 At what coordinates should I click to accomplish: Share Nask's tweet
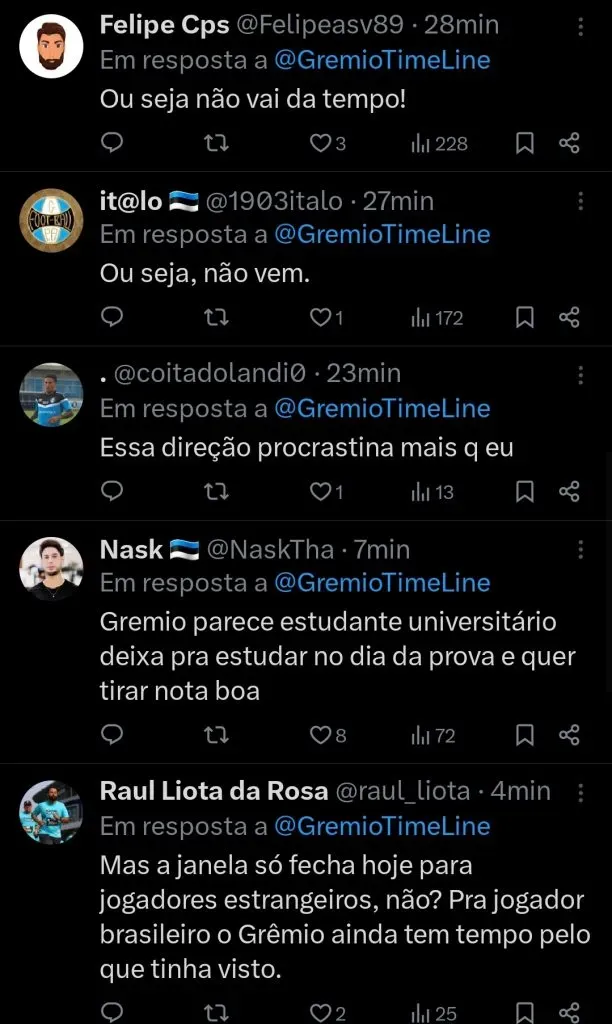[x=569, y=735]
